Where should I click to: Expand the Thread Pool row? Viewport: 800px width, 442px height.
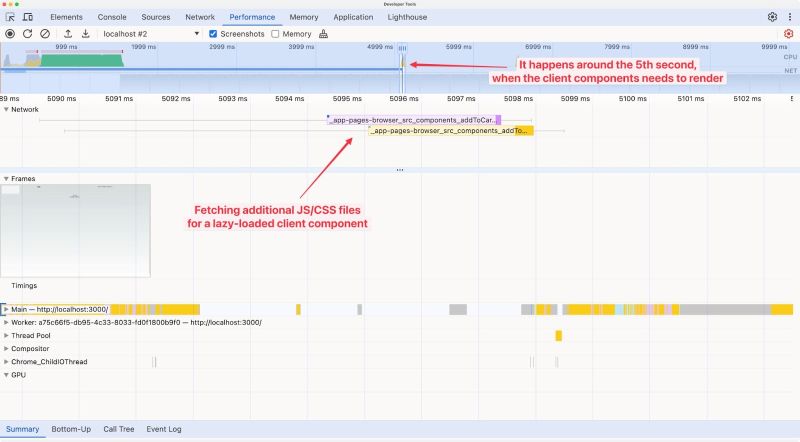click(6, 335)
